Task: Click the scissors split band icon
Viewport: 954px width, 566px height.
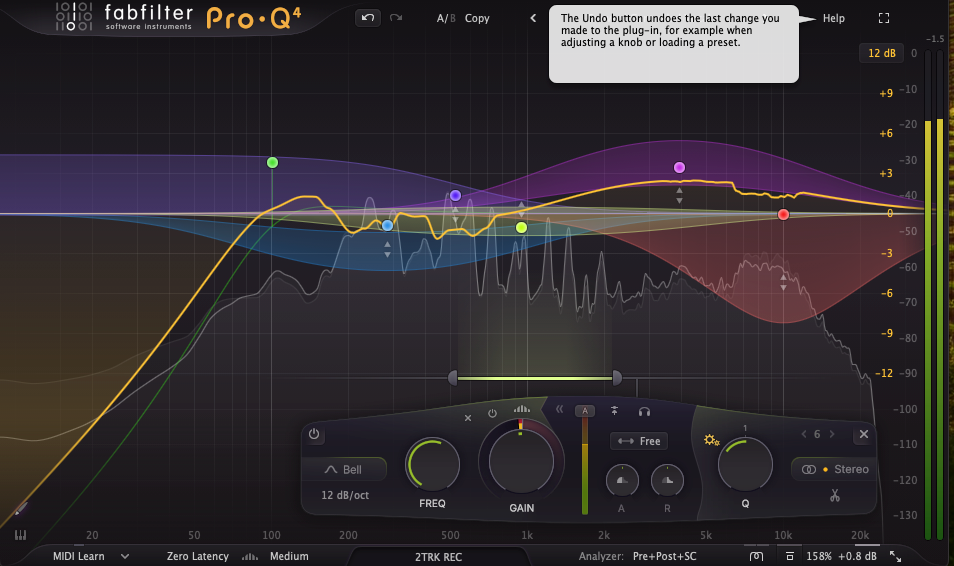Action: (834, 496)
